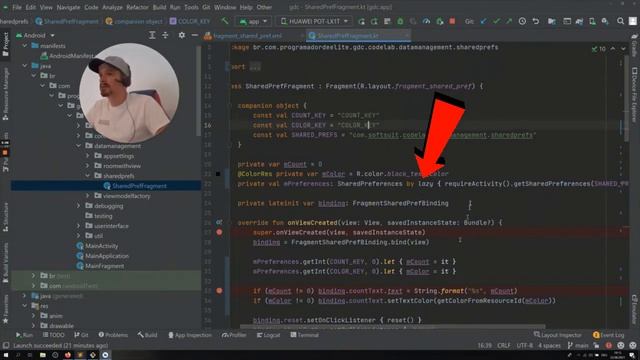
Task: Click the Apply Code Changes icon
Action: pos(374,21)
